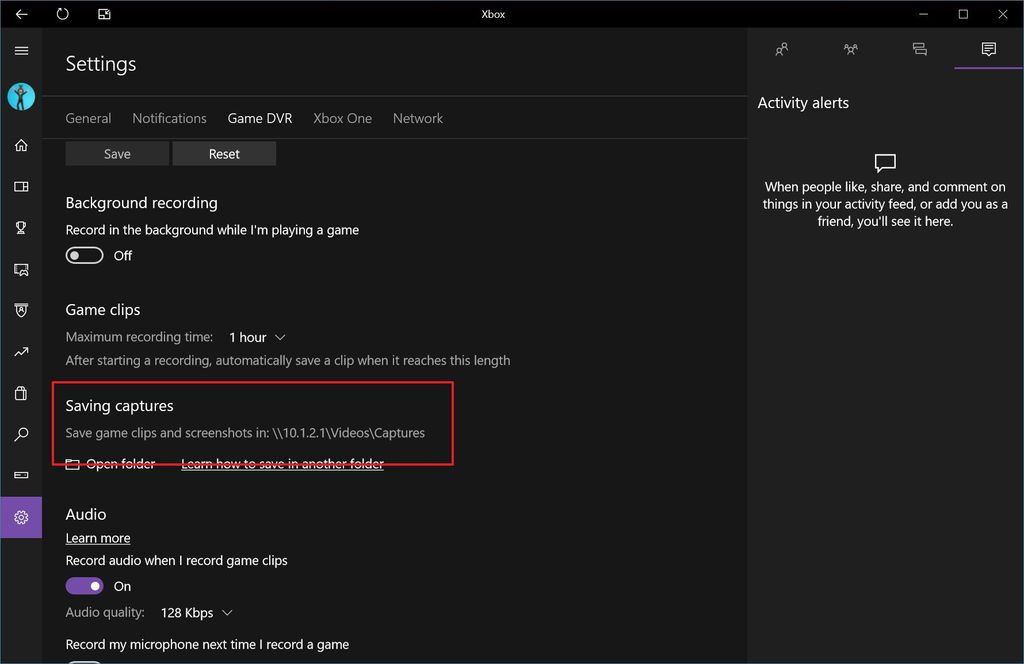Enable Background recording
This screenshot has width=1024, height=664.
pos(84,255)
